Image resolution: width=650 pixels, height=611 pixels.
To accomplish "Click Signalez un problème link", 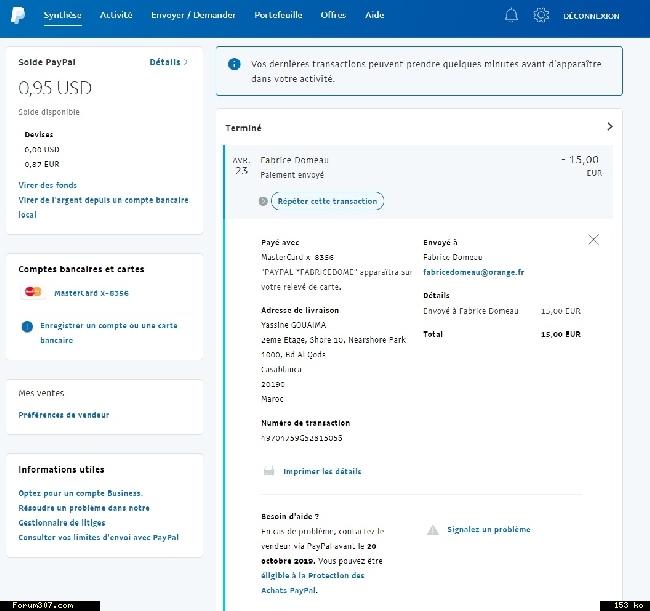I will (x=489, y=529).
